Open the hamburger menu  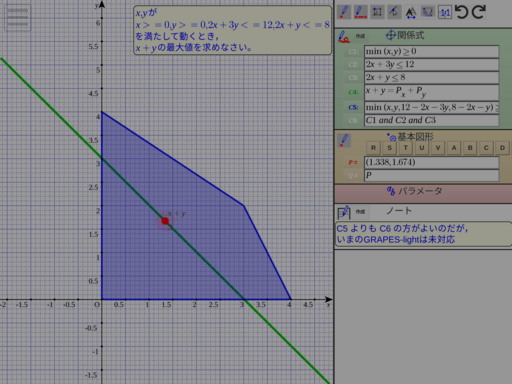[x=17, y=17]
